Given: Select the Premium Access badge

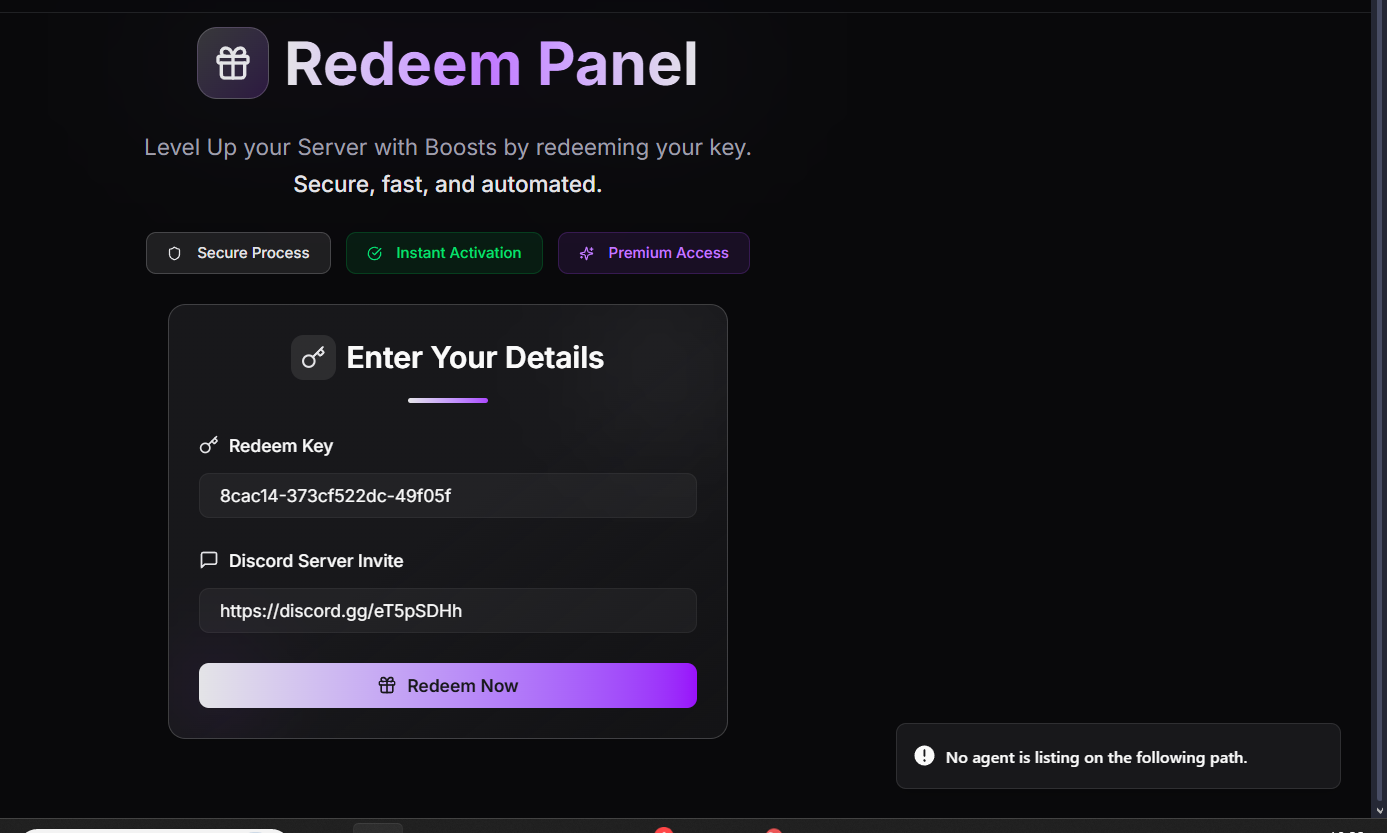Looking at the screenshot, I should [x=654, y=253].
